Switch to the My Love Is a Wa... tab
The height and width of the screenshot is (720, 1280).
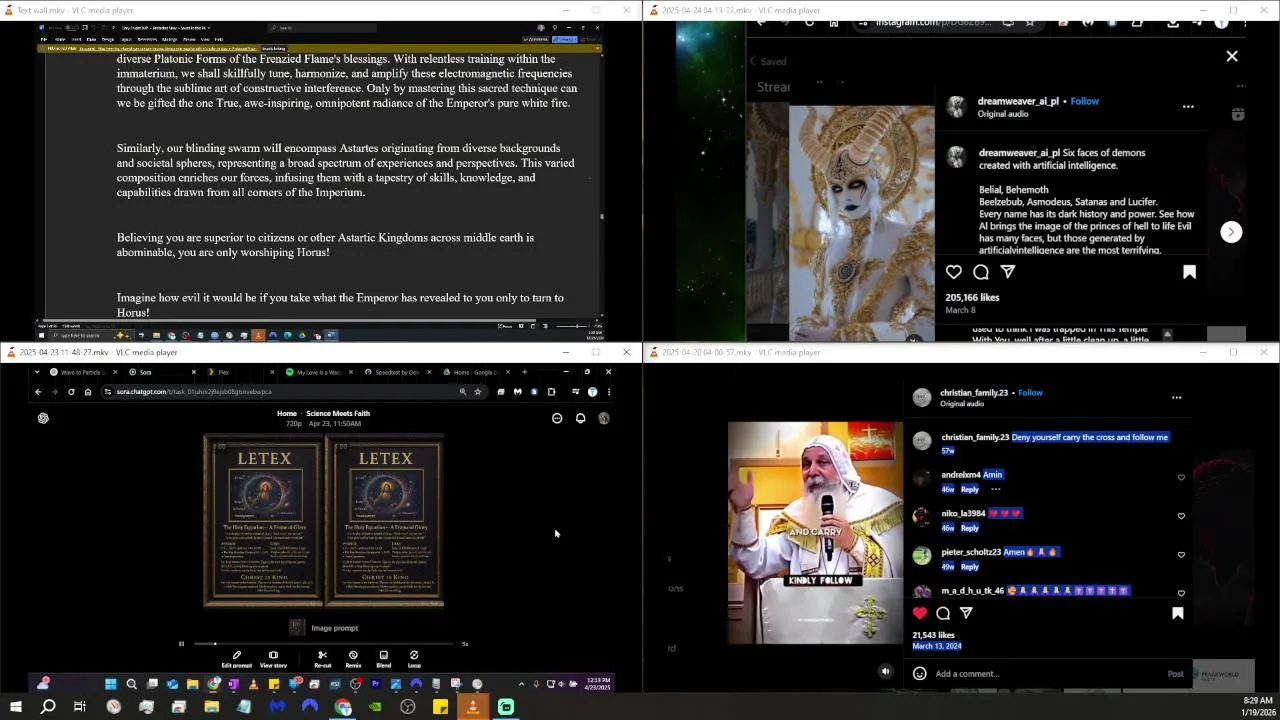tap(318, 372)
